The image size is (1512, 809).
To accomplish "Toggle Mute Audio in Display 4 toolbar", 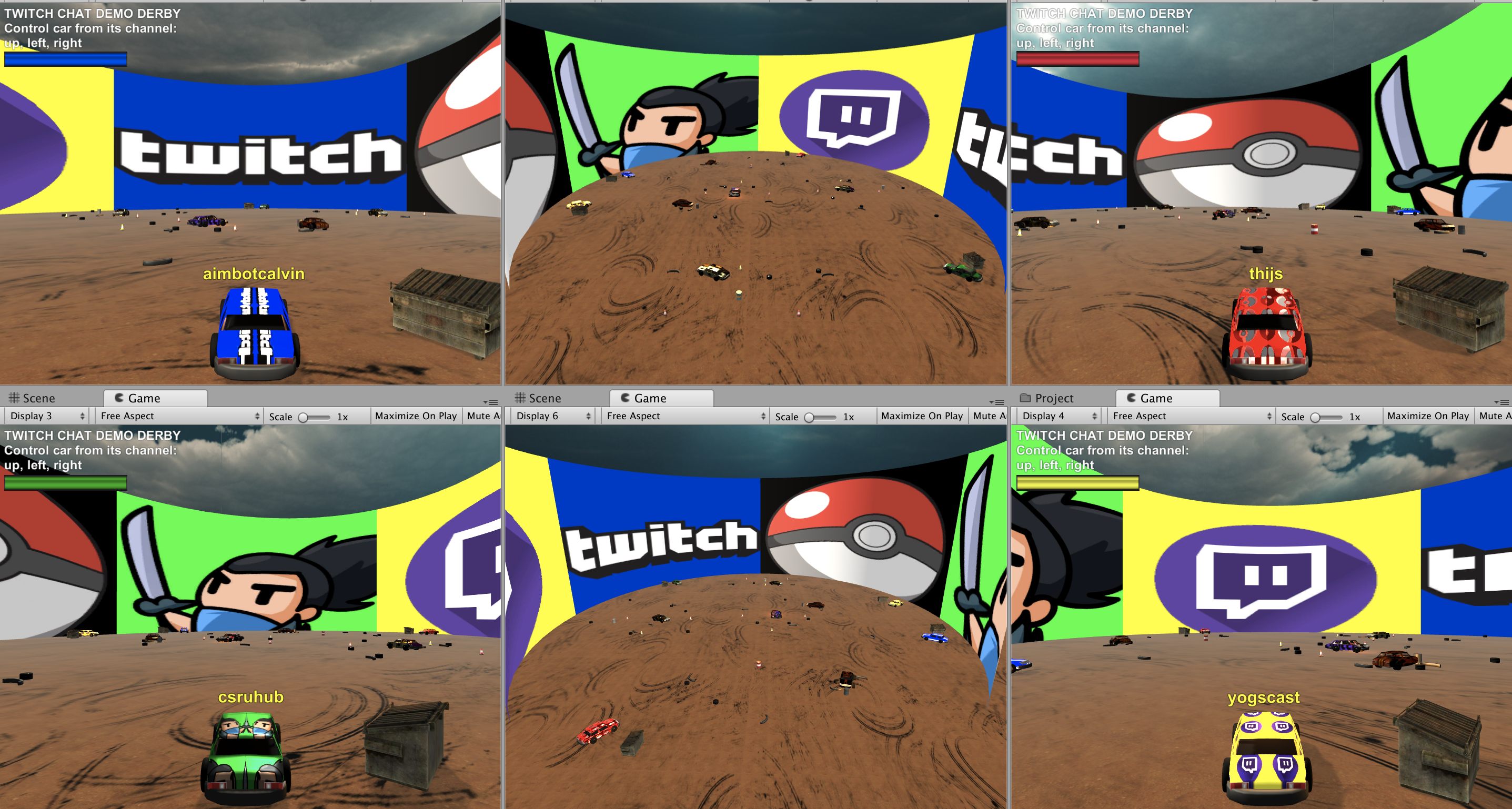I will [x=1494, y=416].
